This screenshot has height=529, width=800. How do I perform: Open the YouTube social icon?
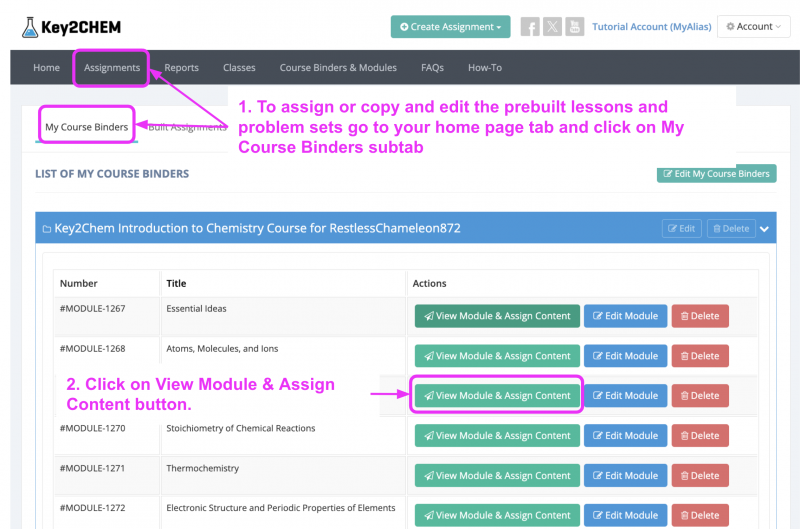574,27
